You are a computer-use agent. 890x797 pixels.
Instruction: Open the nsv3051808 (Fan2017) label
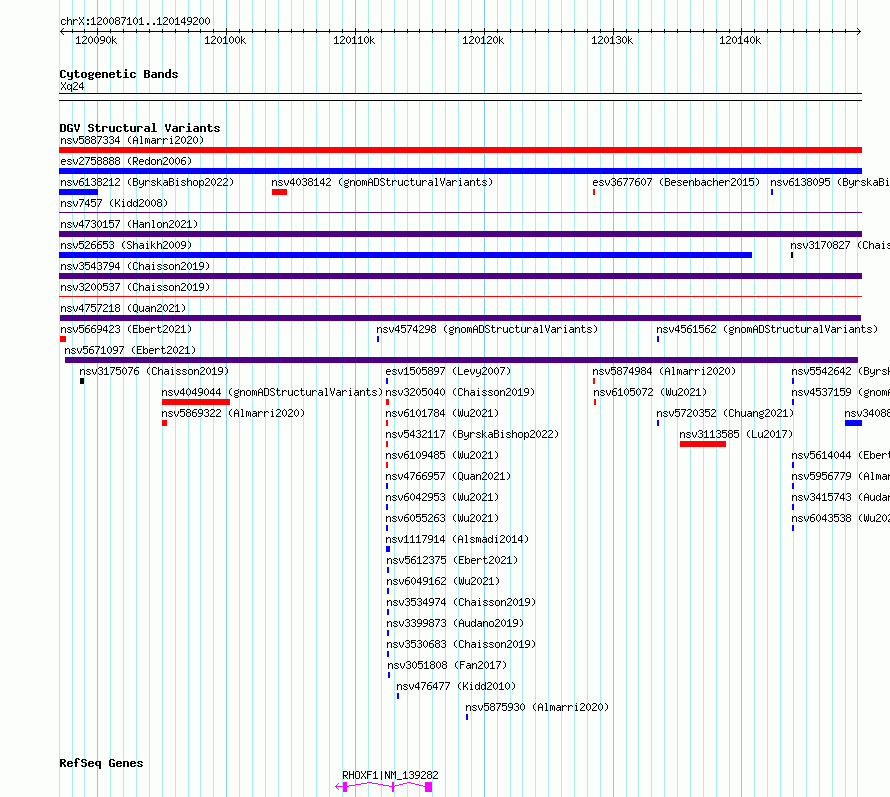(x=447, y=665)
